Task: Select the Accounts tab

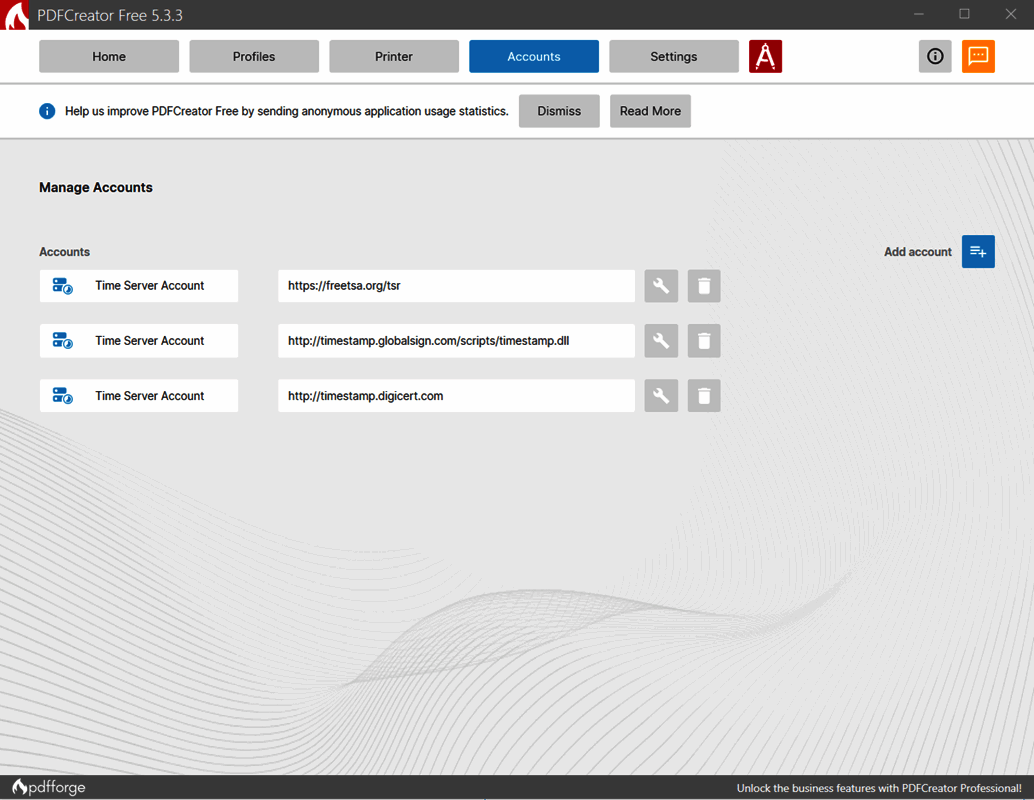Action: click(x=534, y=56)
